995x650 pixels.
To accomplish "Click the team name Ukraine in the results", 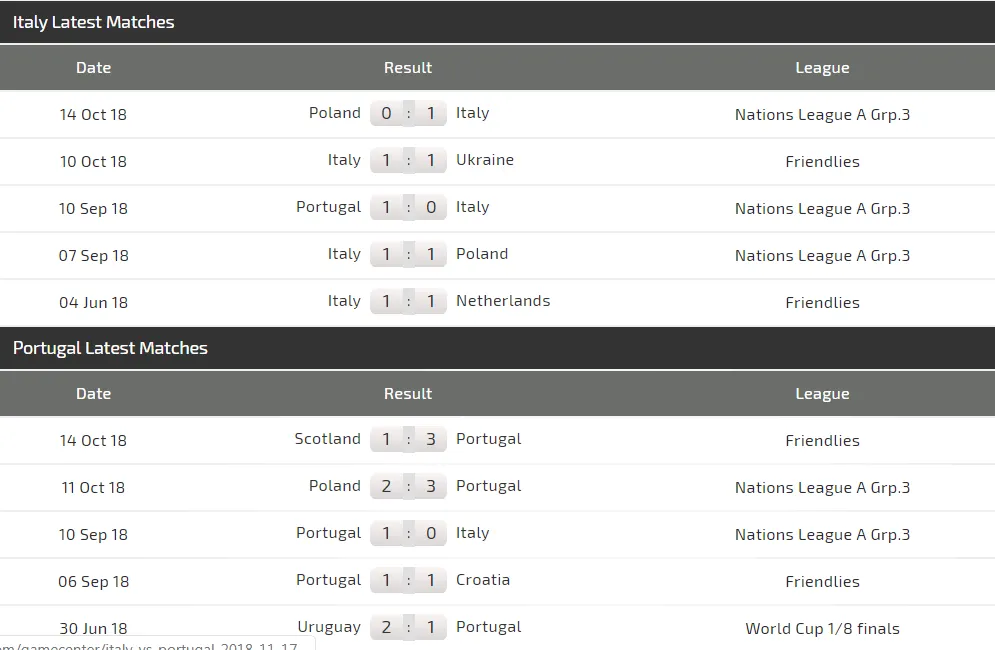I will [485, 160].
